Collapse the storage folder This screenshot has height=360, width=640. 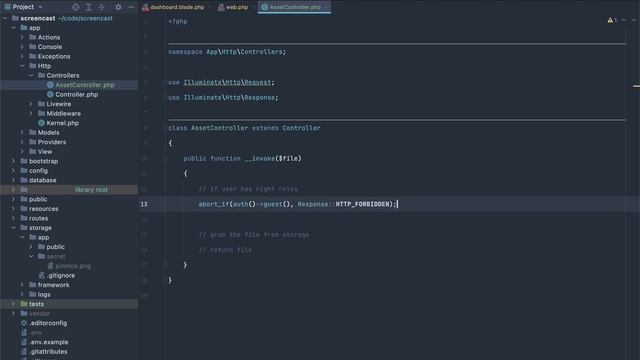click(x=14, y=228)
